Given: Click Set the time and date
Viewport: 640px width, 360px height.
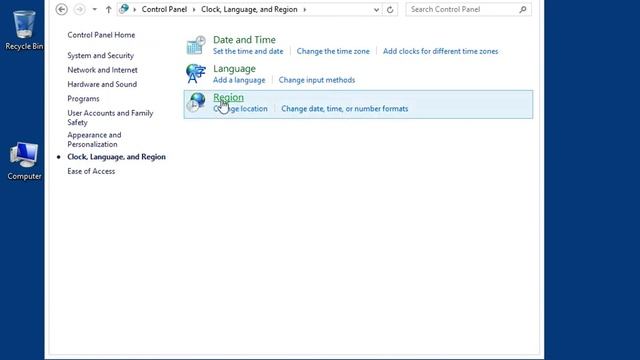Looking at the screenshot, I should click(248, 51).
